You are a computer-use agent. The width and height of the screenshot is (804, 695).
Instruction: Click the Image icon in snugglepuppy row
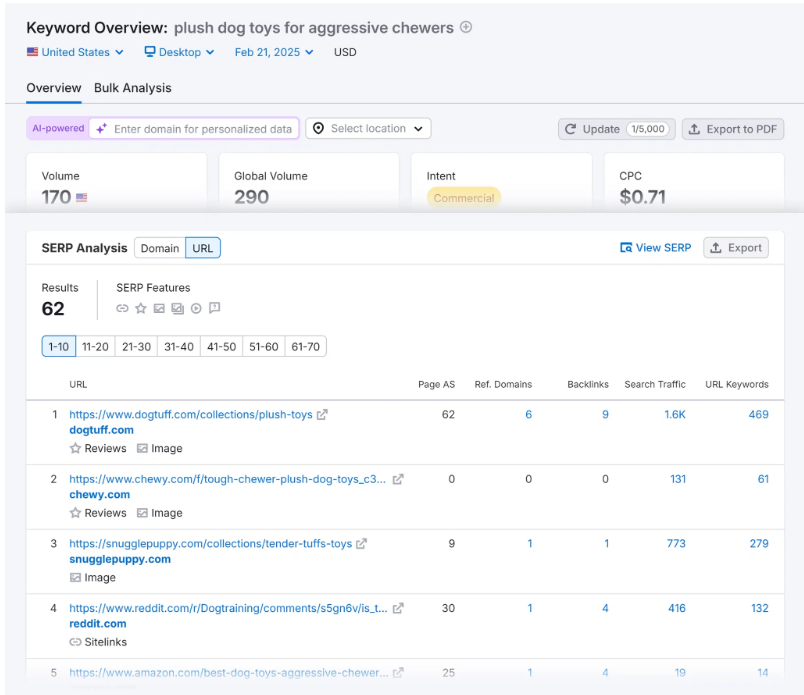click(x=75, y=578)
